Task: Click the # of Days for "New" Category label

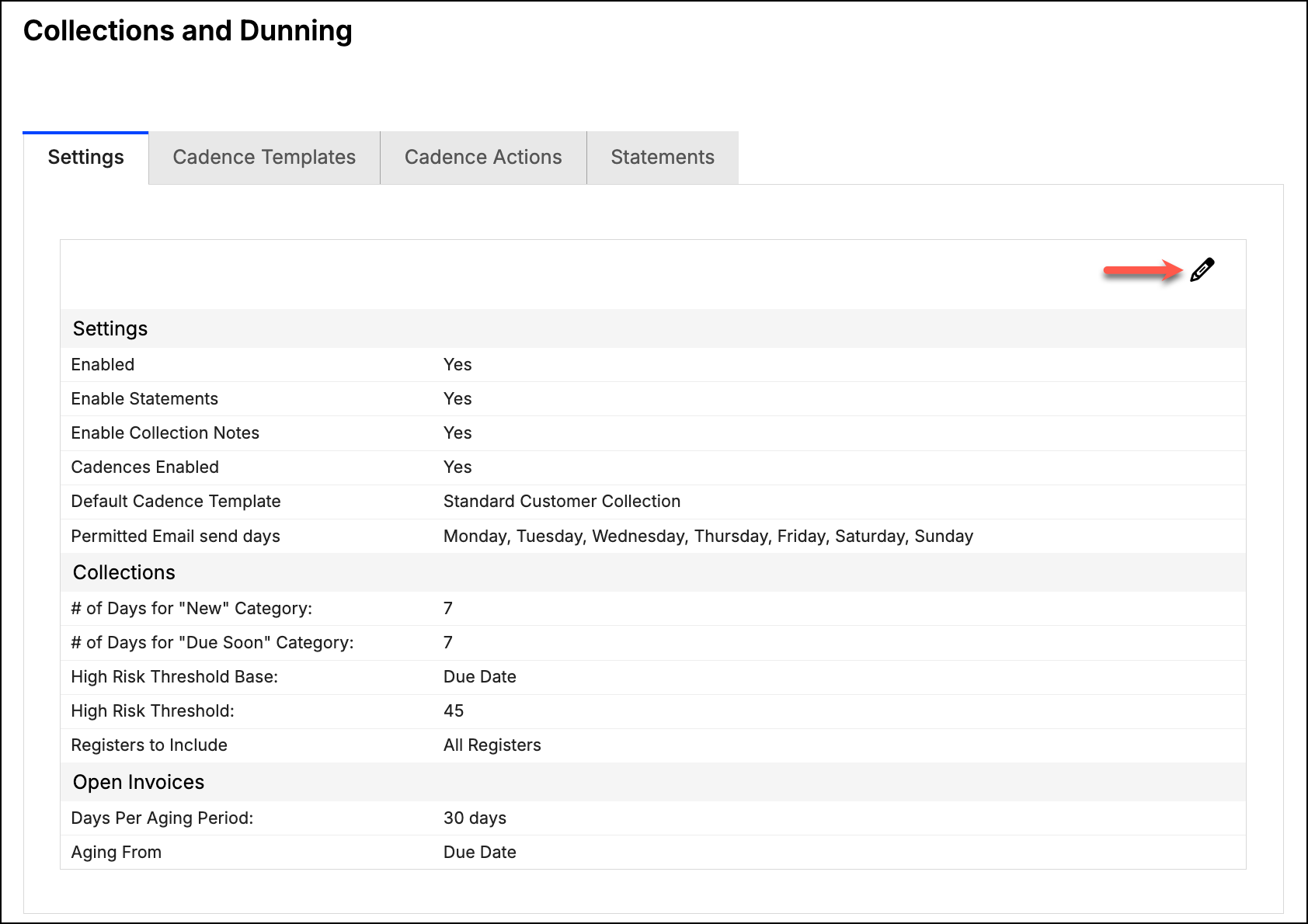Action: click(x=192, y=608)
